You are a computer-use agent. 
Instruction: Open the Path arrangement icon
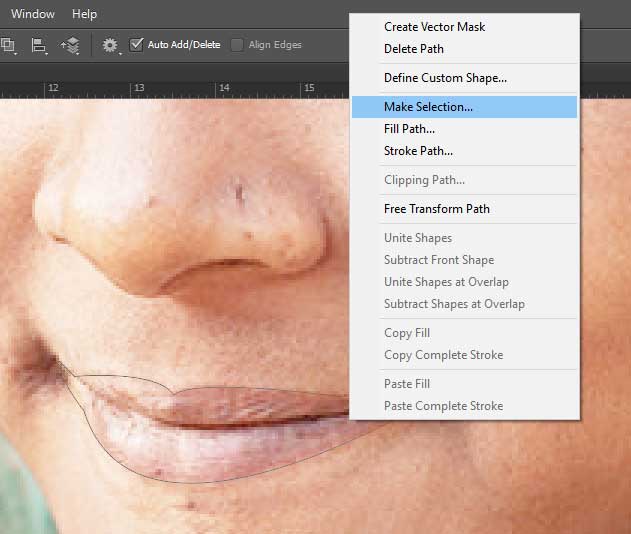click(70, 45)
